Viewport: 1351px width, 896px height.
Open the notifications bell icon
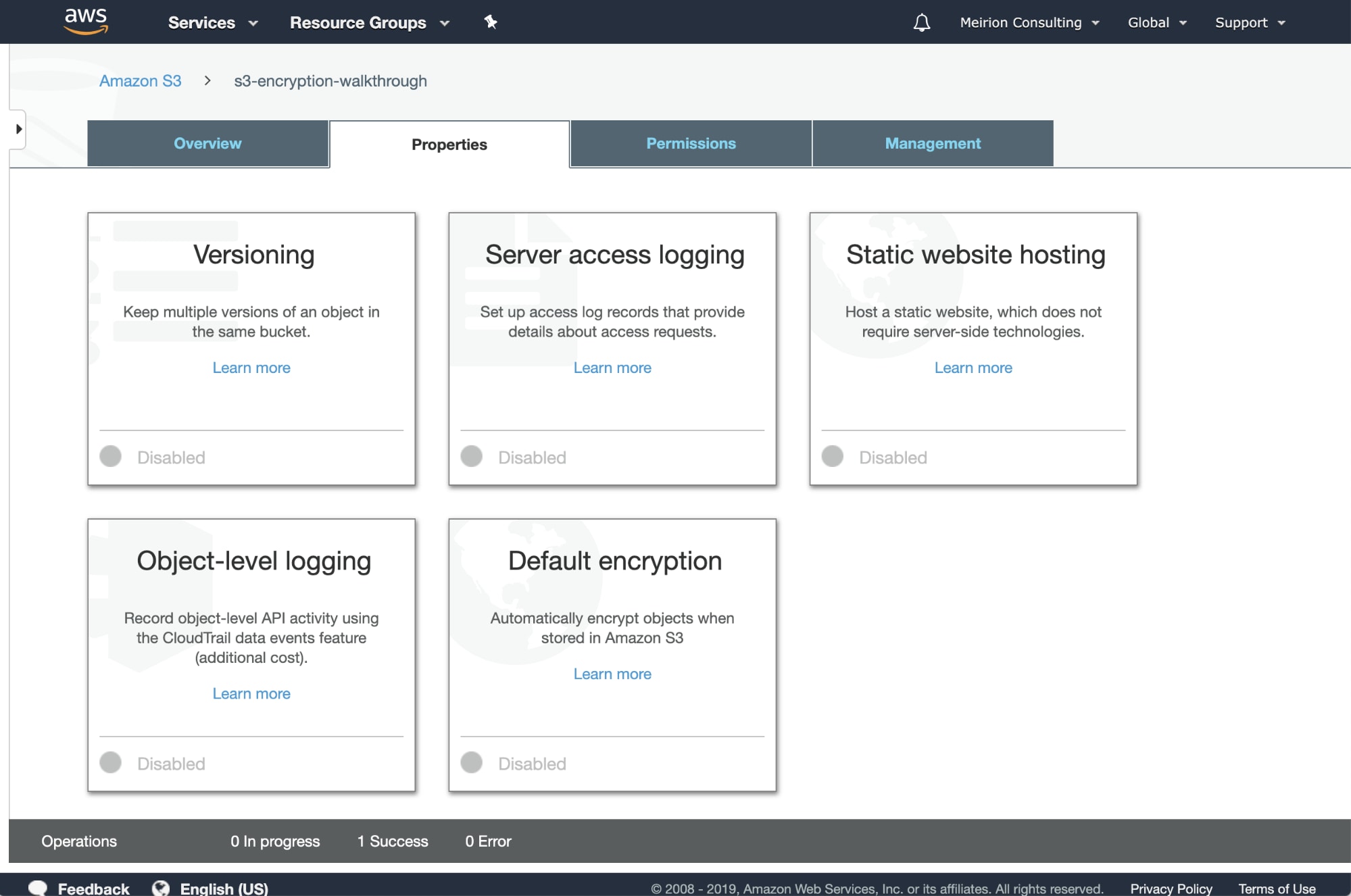click(x=921, y=23)
